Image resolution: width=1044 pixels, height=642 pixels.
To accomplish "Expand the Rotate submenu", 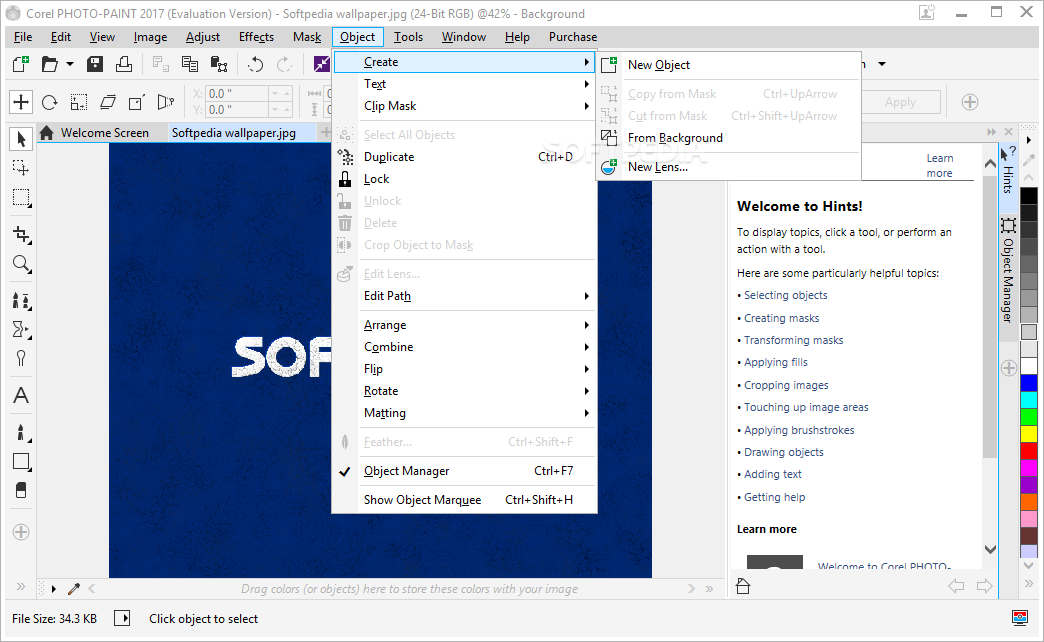I will tap(465, 390).
